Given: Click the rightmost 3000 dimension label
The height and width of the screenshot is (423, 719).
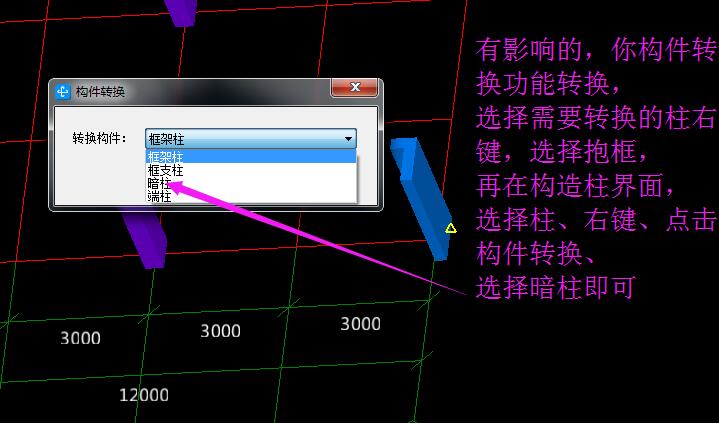Looking at the screenshot, I should pyautogui.click(x=360, y=324).
